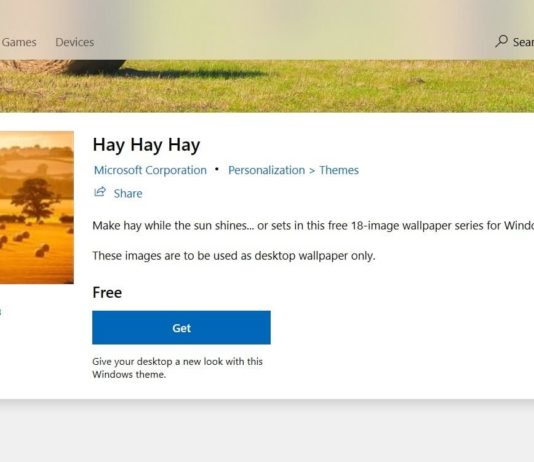The height and width of the screenshot is (462, 534).
Task: Click the Hay Hay Hay theme thumbnail
Action: click(36, 207)
